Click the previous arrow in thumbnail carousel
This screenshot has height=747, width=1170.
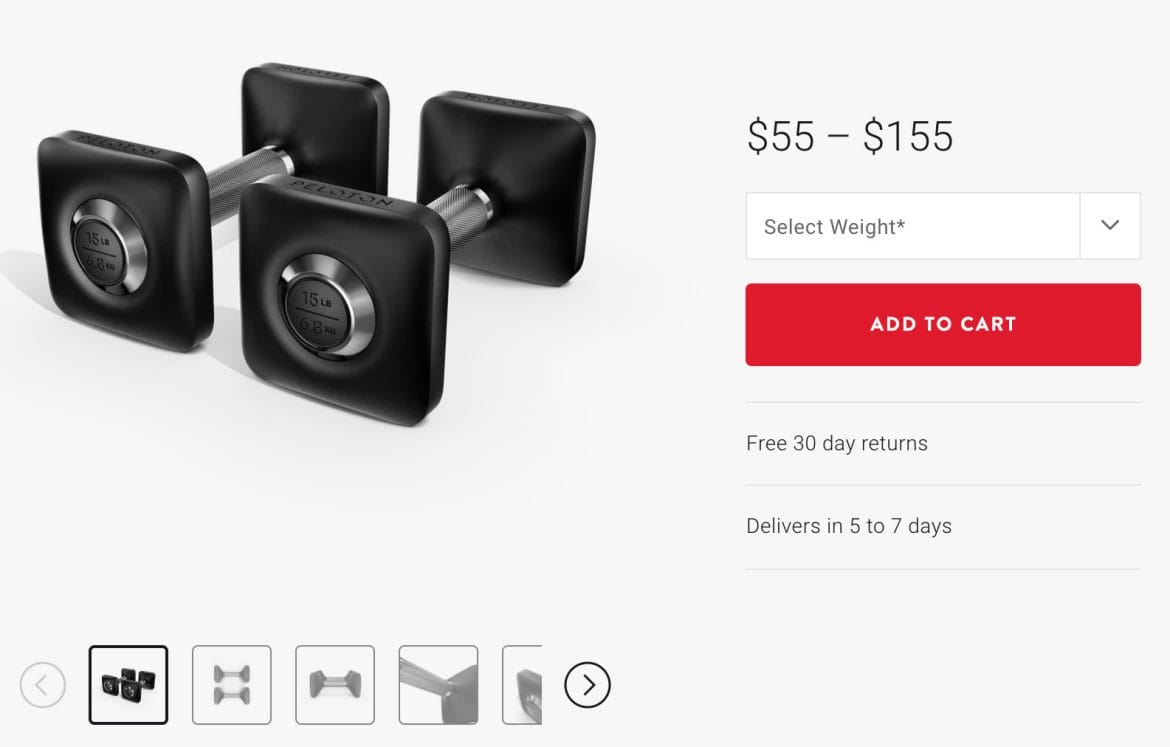pos(43,684)
